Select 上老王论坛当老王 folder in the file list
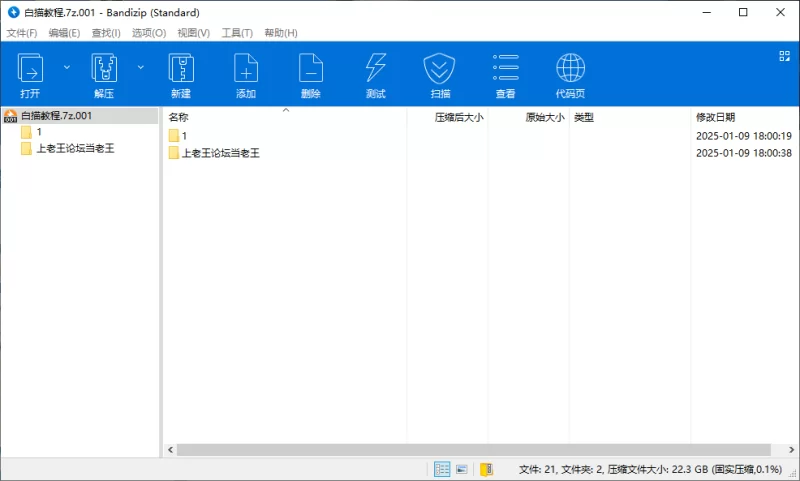 point(214,153)
